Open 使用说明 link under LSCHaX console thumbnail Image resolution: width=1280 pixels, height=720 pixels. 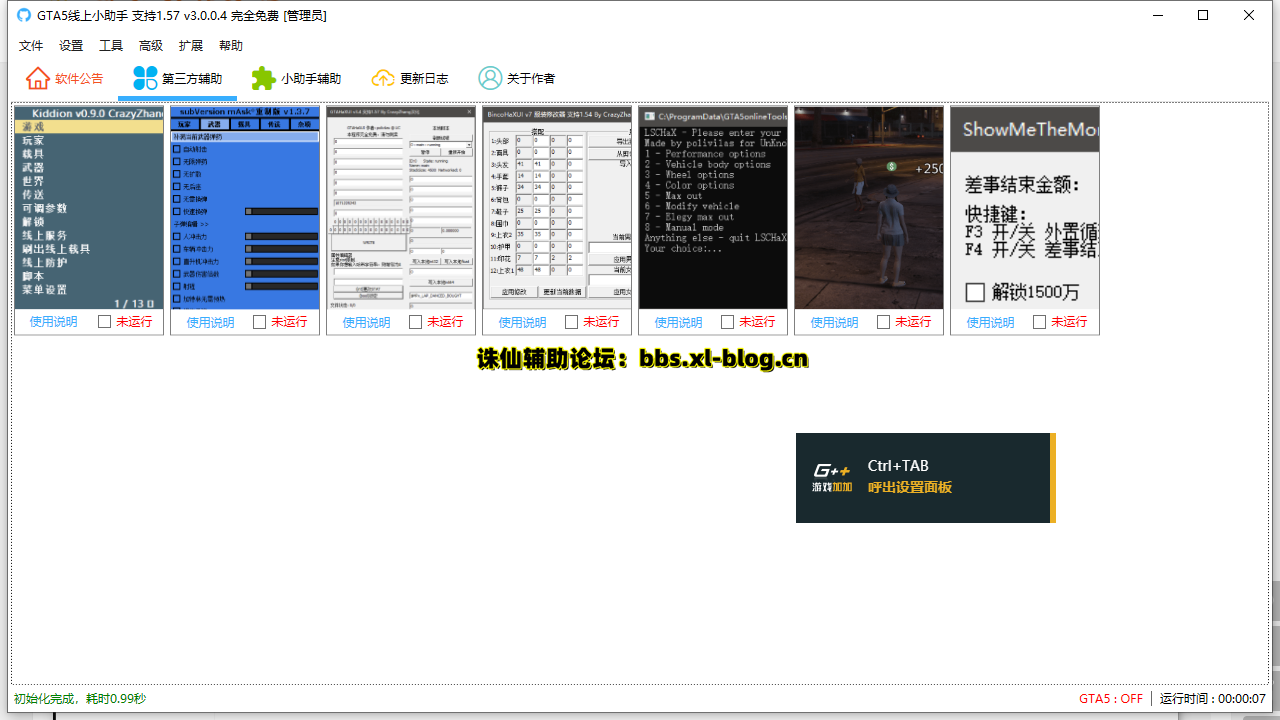pos(678,322)
